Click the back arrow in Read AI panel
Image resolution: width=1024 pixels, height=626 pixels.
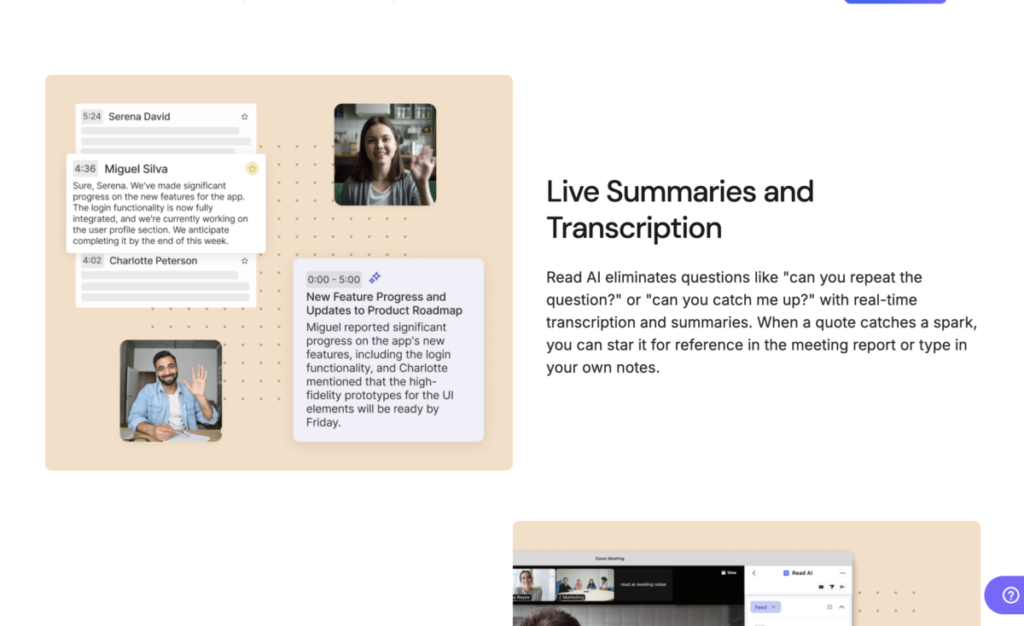(x=754, y=573)
